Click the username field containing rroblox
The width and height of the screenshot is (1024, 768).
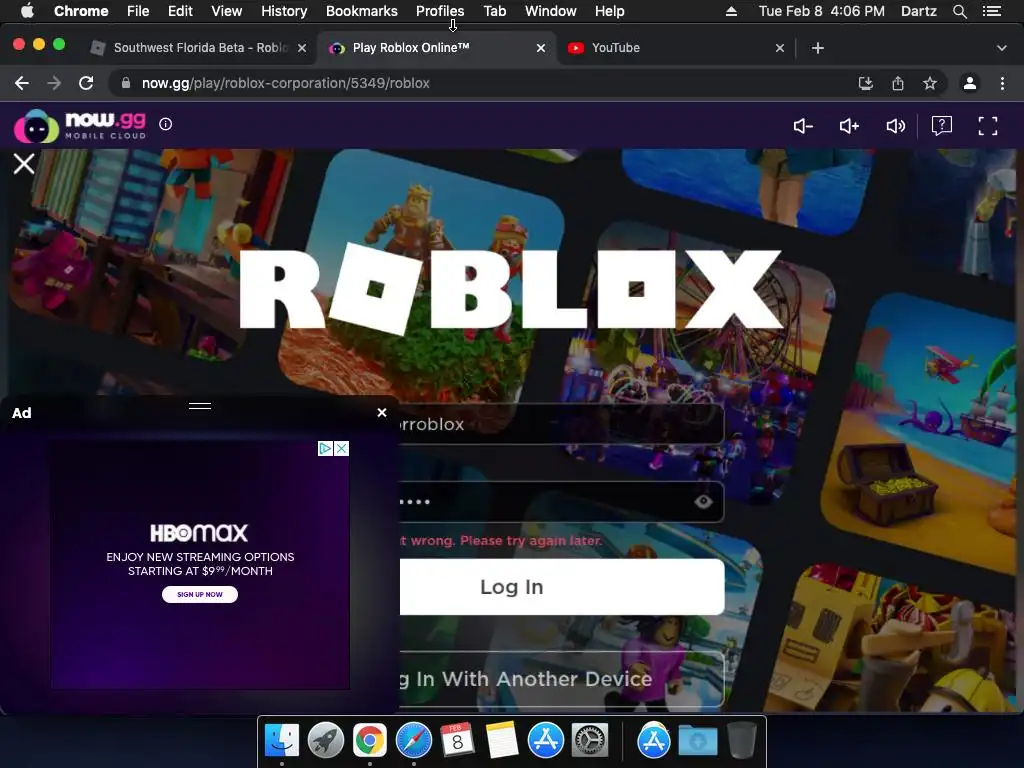tap(562, 424)
